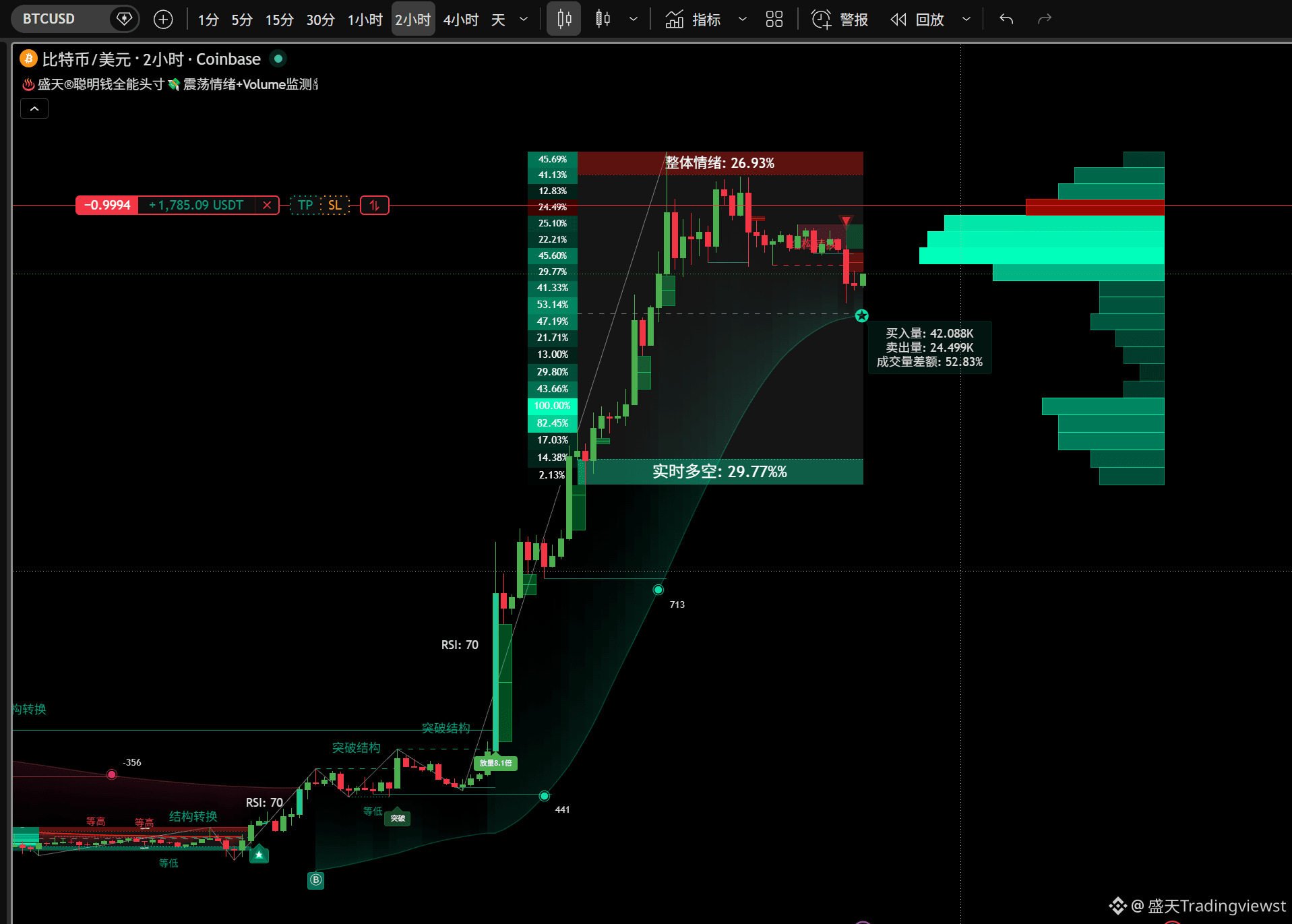The image size is (1292, 924).
Task: Expand the dropdown arrow after 回放
Action: click(966, 20)
